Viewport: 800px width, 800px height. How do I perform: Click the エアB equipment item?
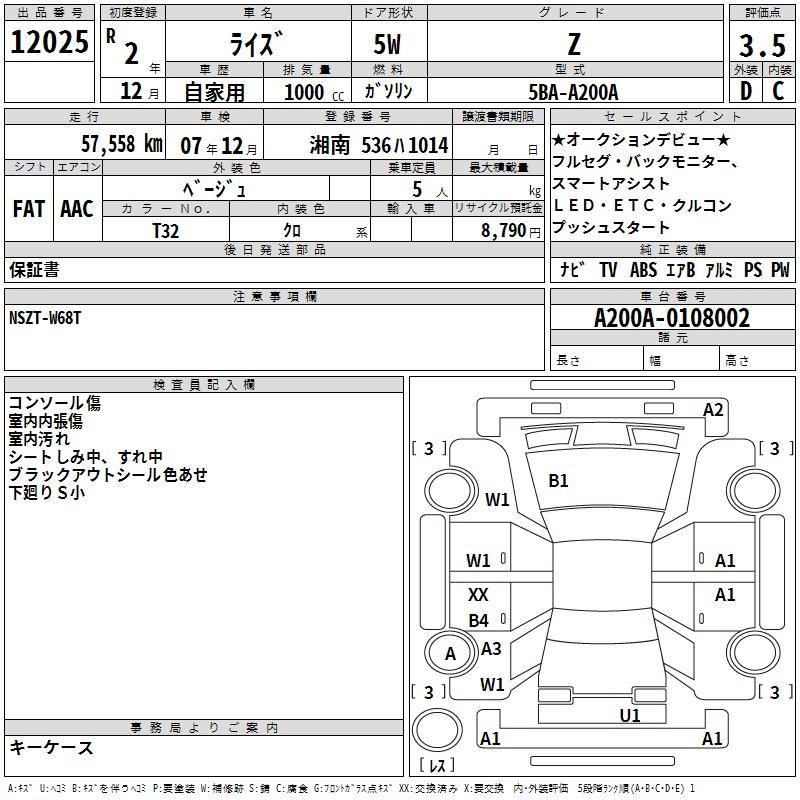681,269
